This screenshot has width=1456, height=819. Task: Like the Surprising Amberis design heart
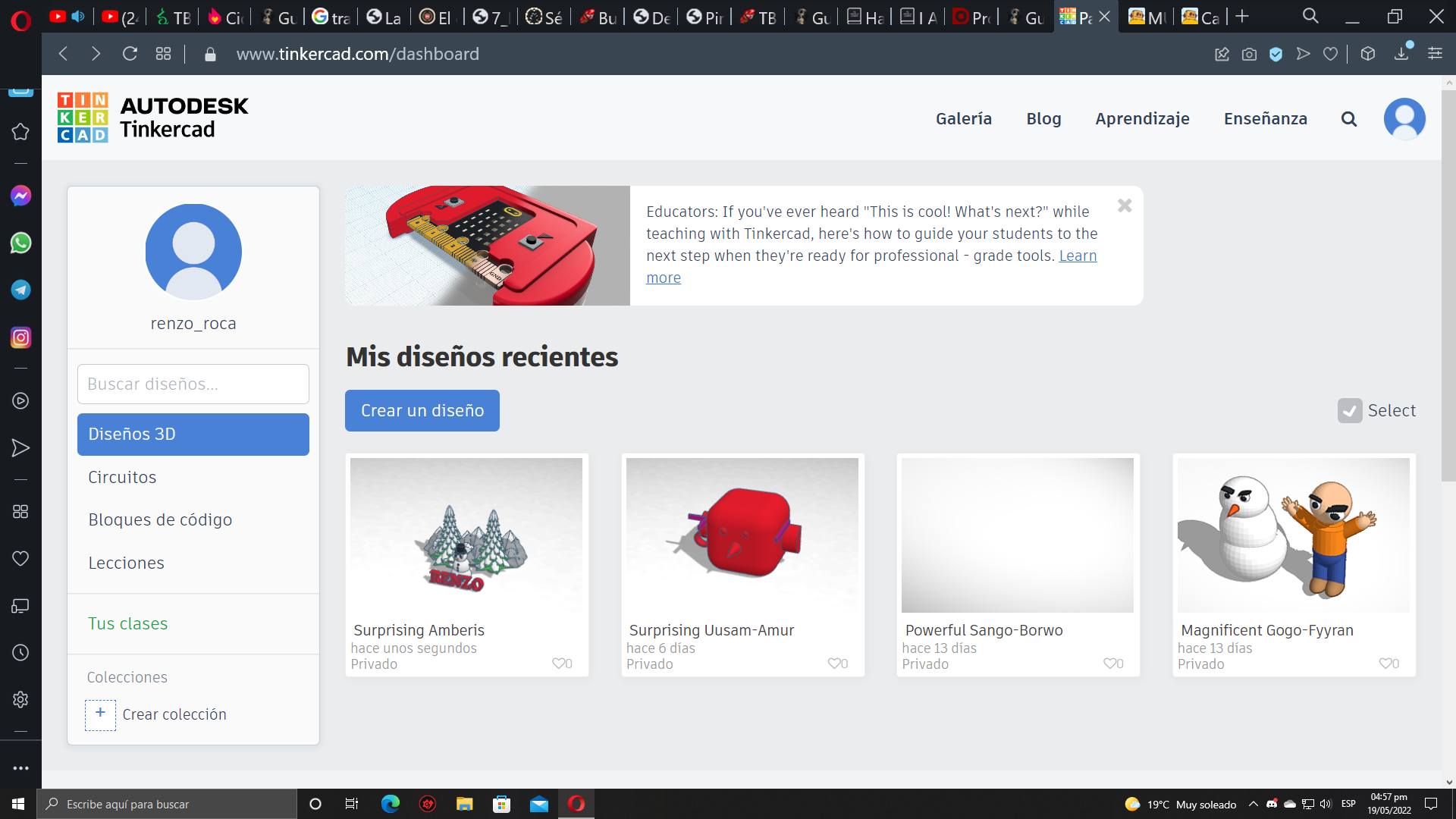point(559,664)
